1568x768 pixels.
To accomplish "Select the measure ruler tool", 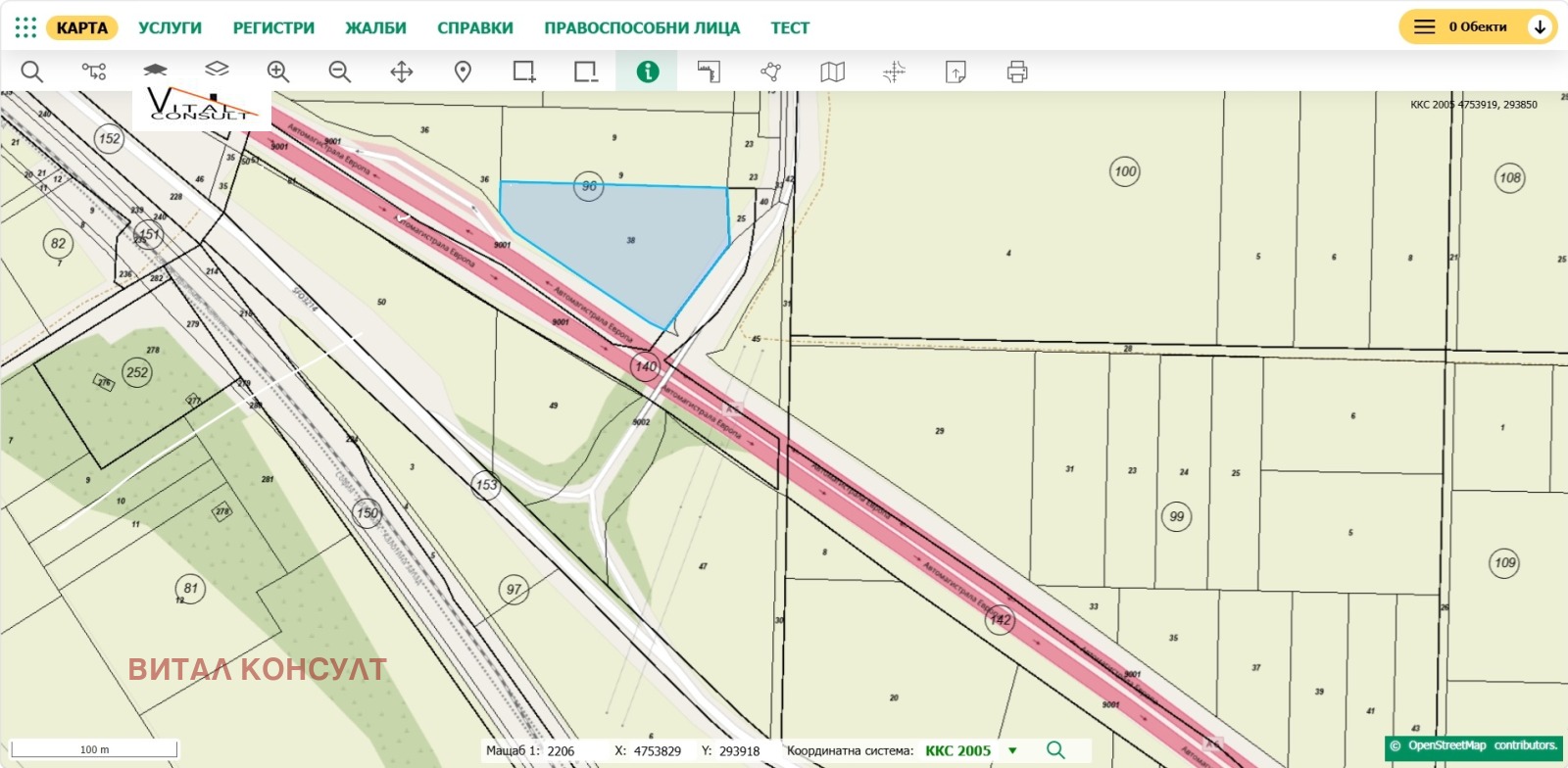I will pos(709,72).
